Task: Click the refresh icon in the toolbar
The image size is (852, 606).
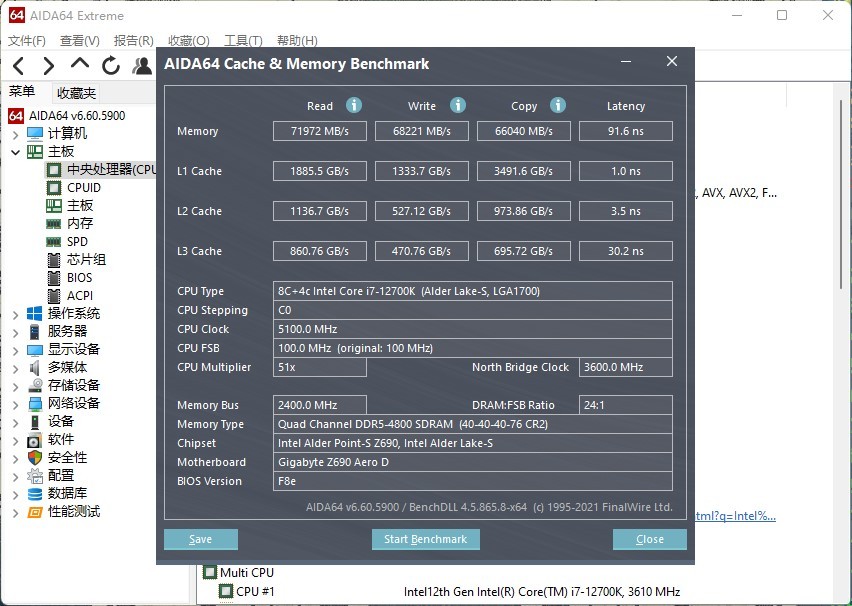Action: coord(110,64)
